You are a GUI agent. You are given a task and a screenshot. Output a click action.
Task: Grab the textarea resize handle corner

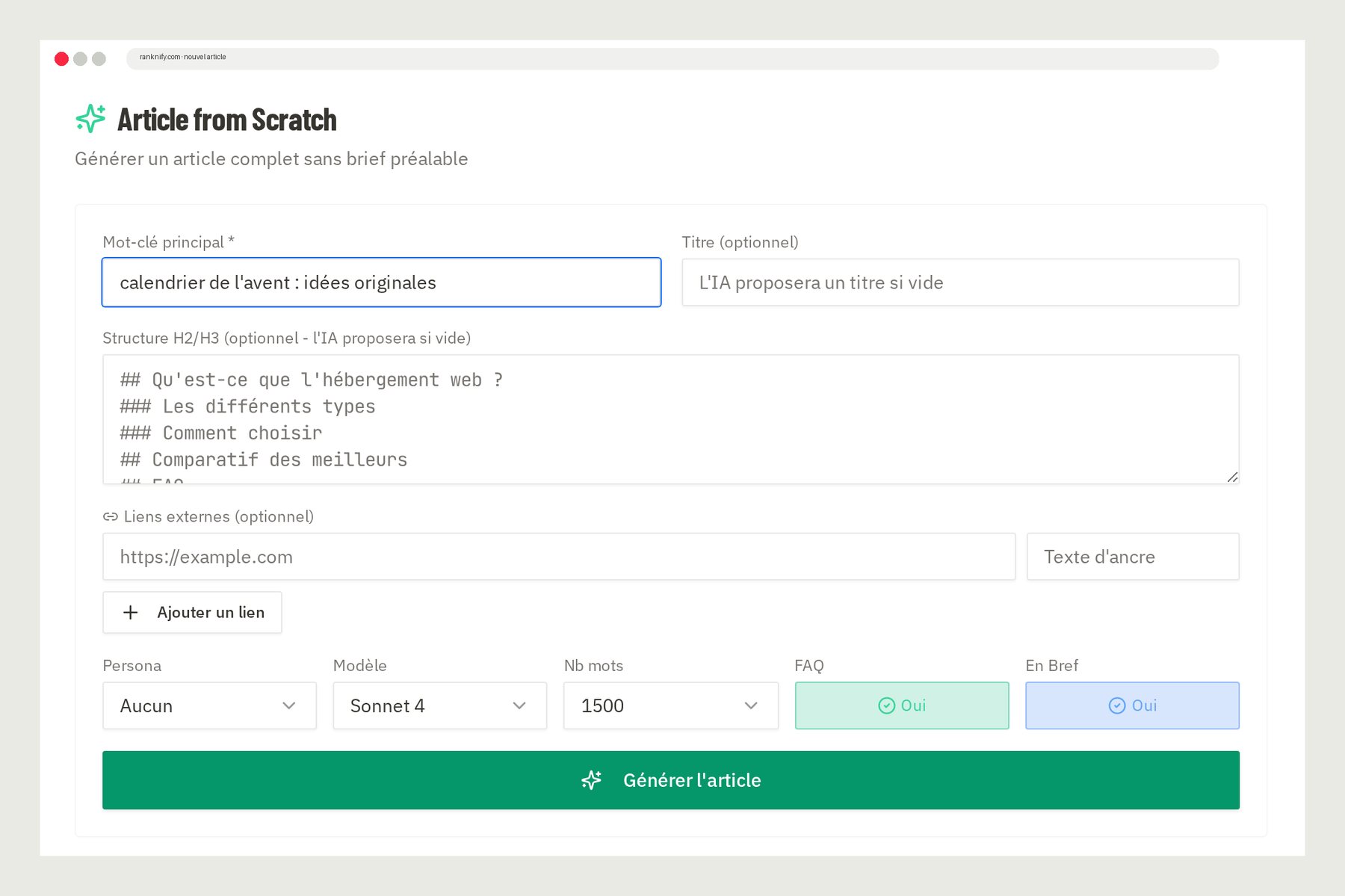(x=1232, y=477)
